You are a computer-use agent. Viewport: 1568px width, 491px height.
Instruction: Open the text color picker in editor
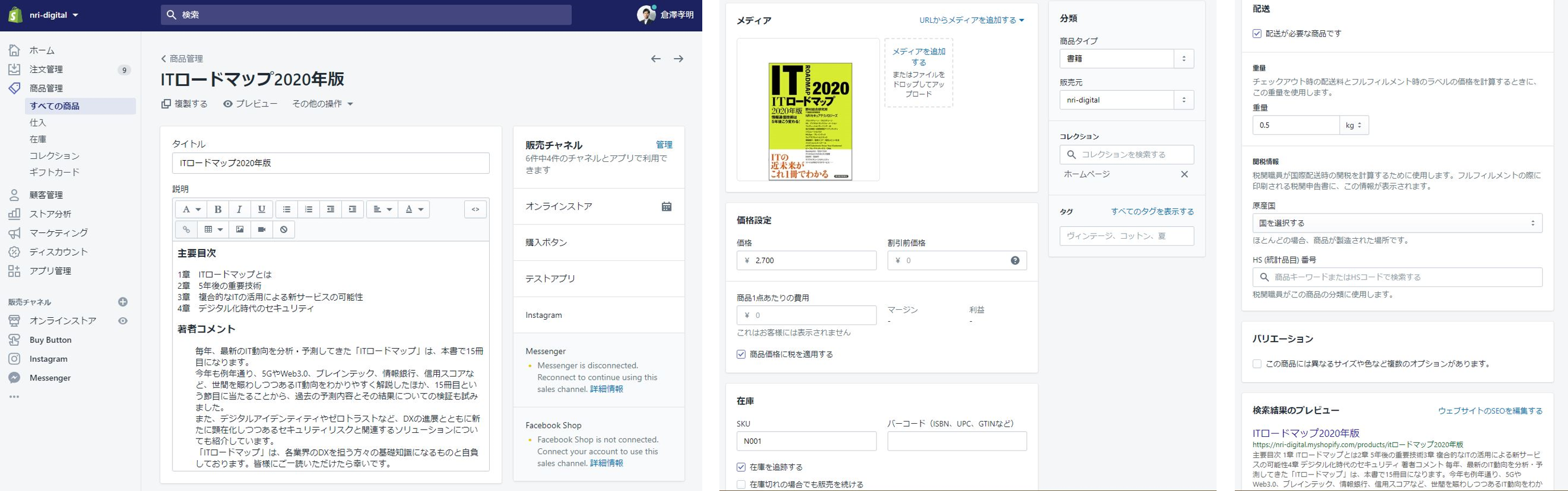(x=414, y=209)
